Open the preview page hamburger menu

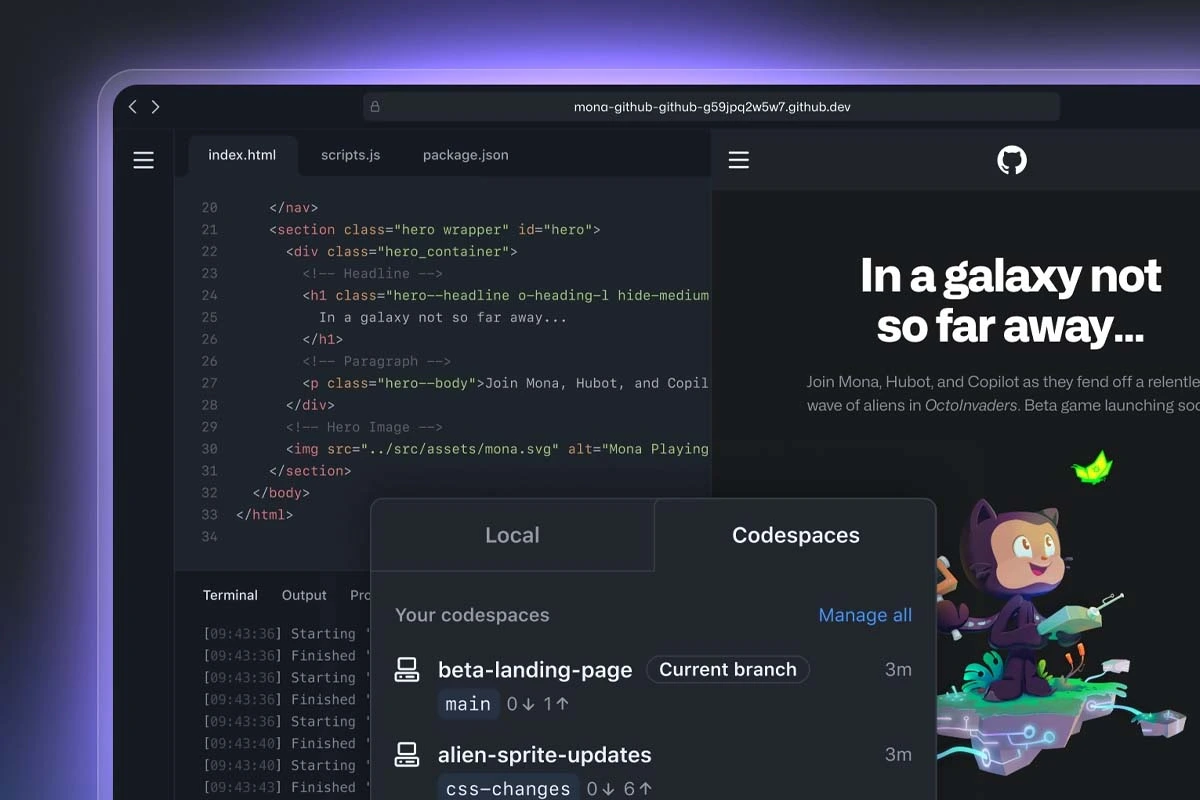coord(739,160)
